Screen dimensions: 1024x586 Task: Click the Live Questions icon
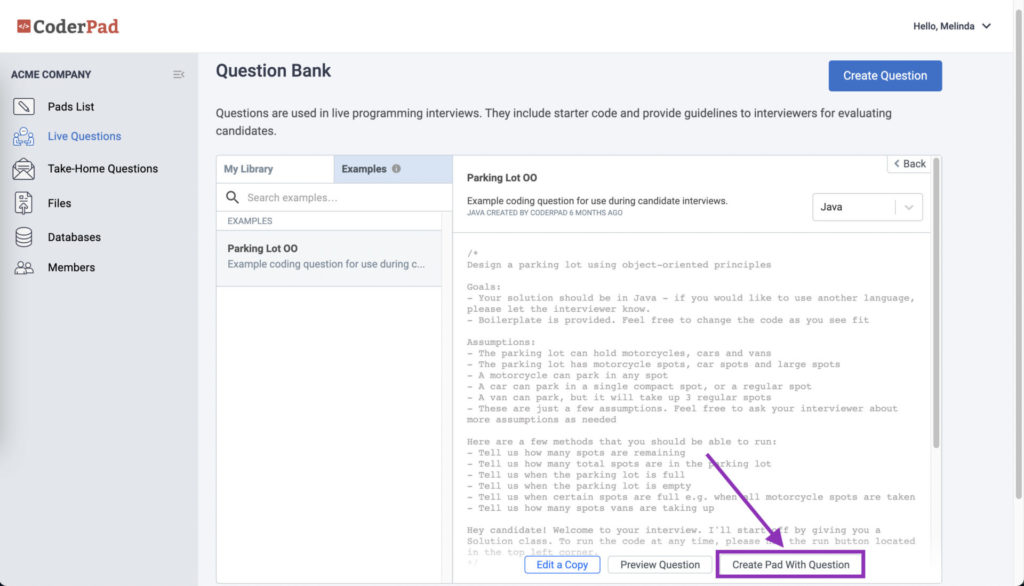(24, 137)
